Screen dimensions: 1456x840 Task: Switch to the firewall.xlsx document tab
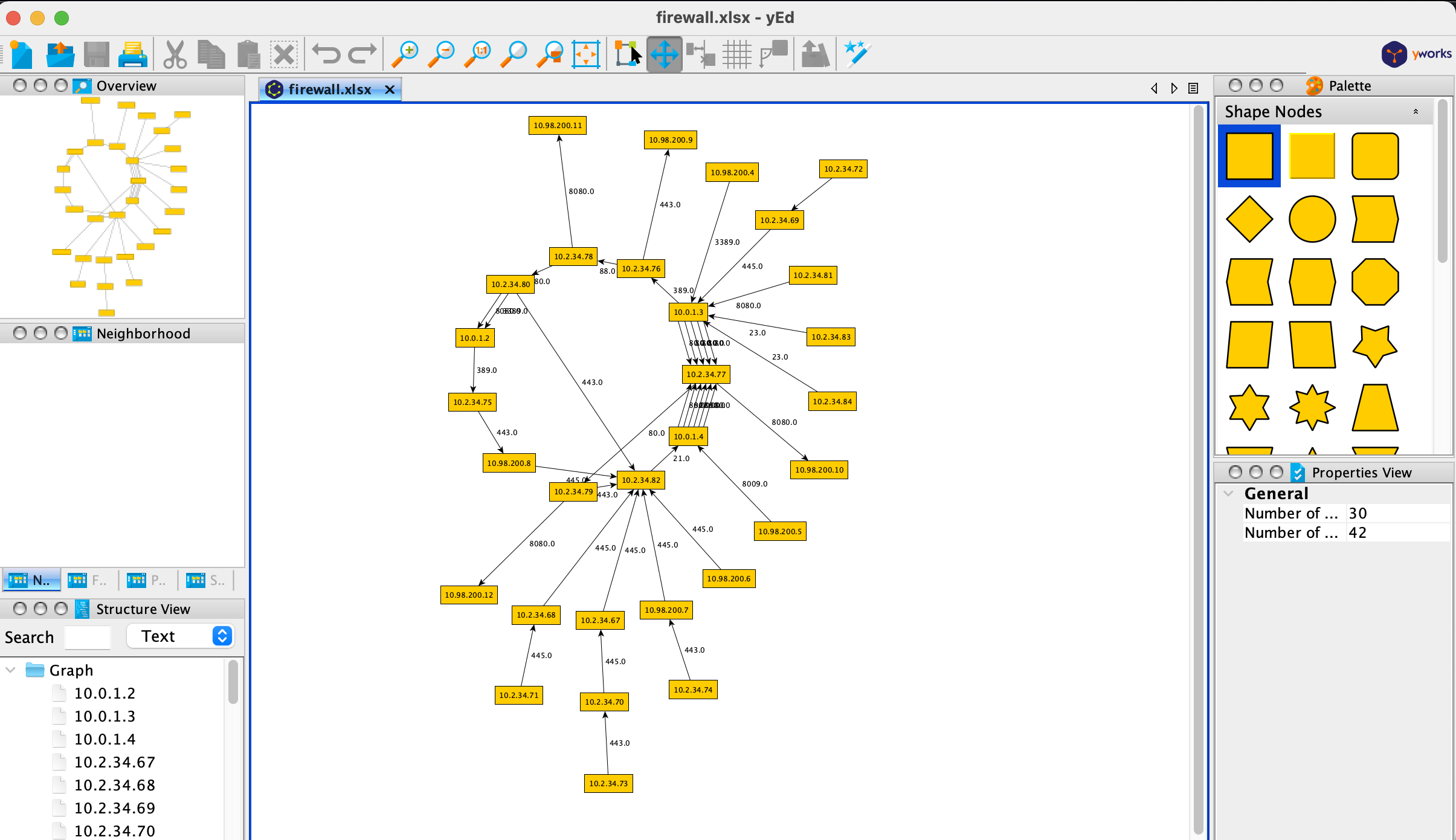pos(329,89)
